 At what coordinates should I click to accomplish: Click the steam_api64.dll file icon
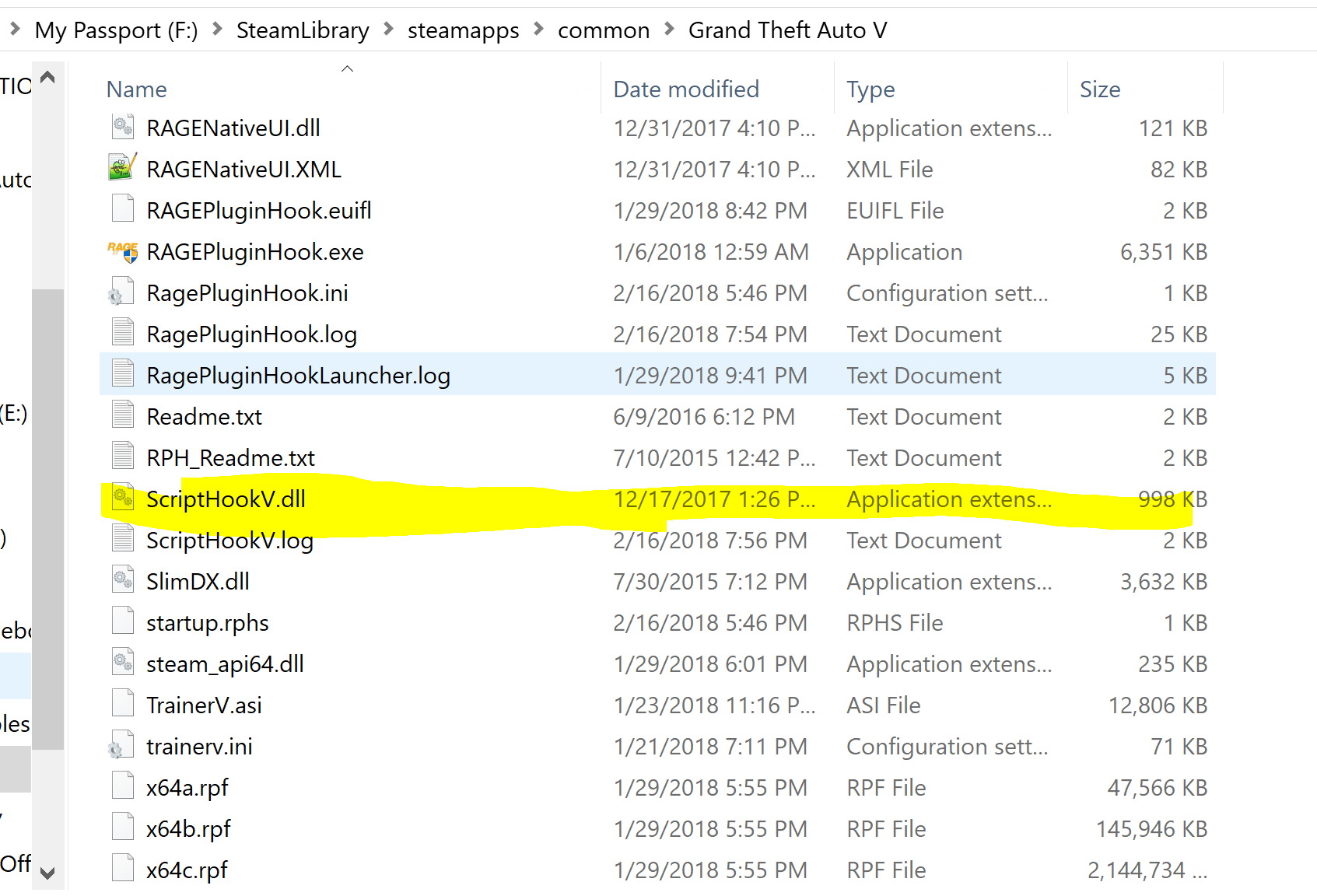tap(123, 663)
